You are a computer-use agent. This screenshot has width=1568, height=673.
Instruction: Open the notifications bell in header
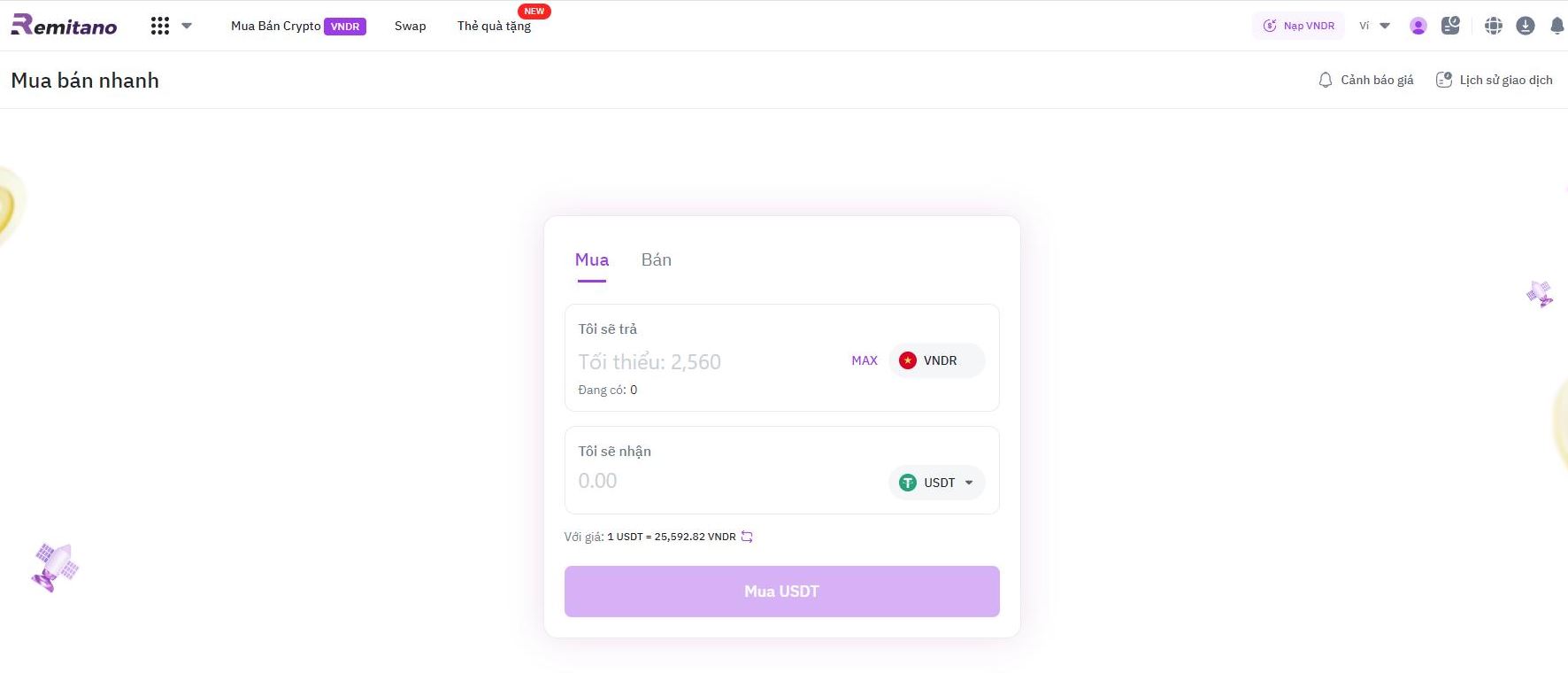[1557, 27]
